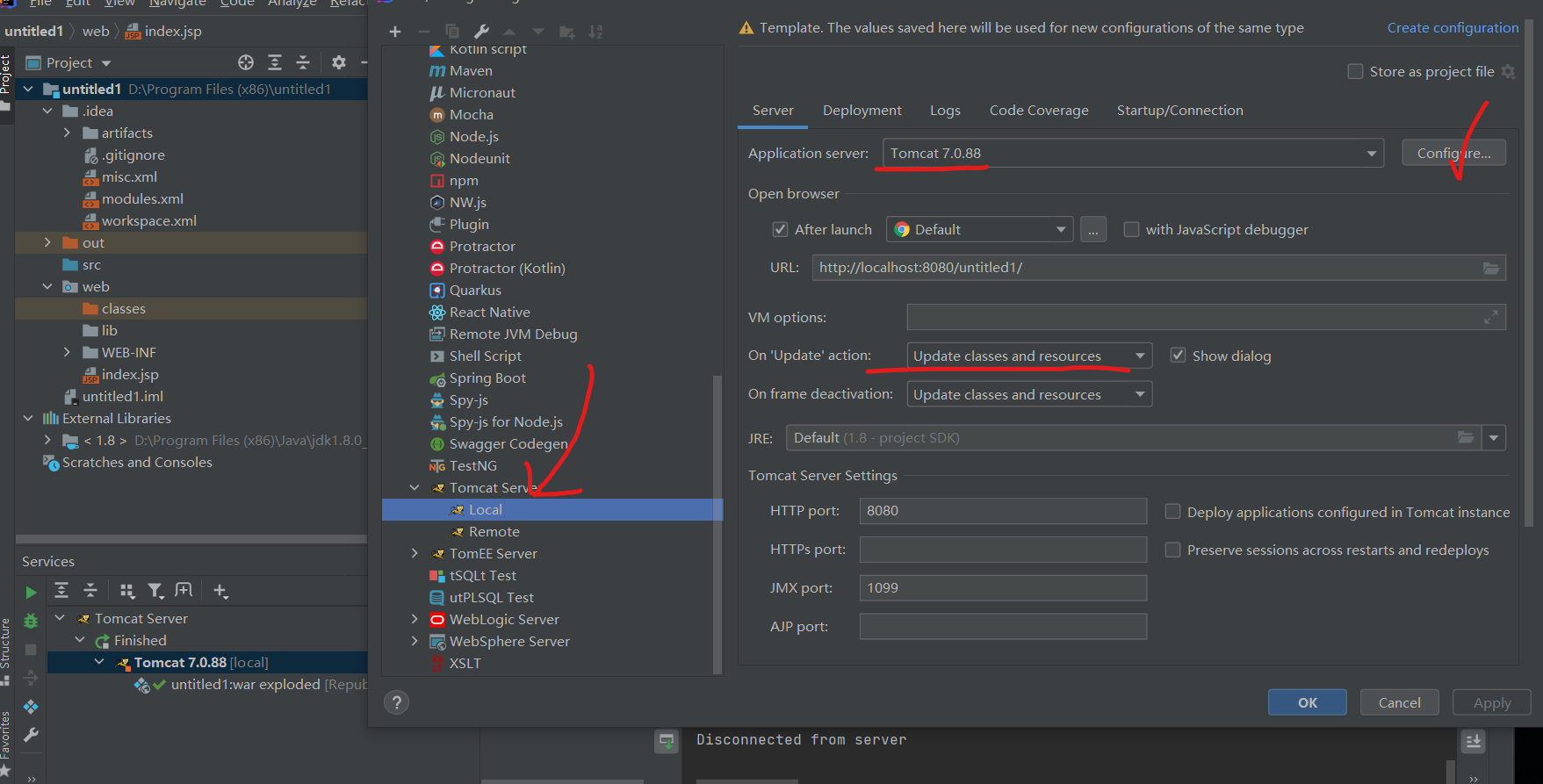Uncheck After launch checkbox
Screen dimensions: 1543x784
[x=780, y=230]
